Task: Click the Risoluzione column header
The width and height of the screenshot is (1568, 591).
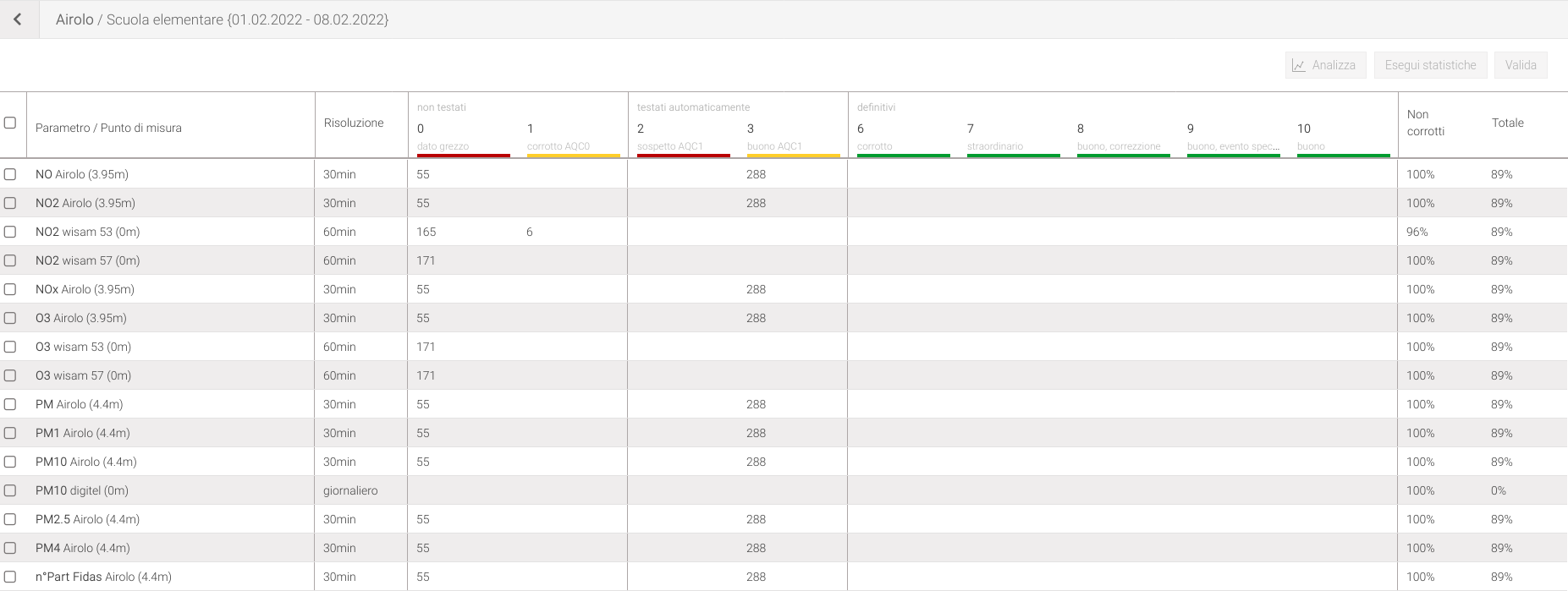Action: [354, 123]
